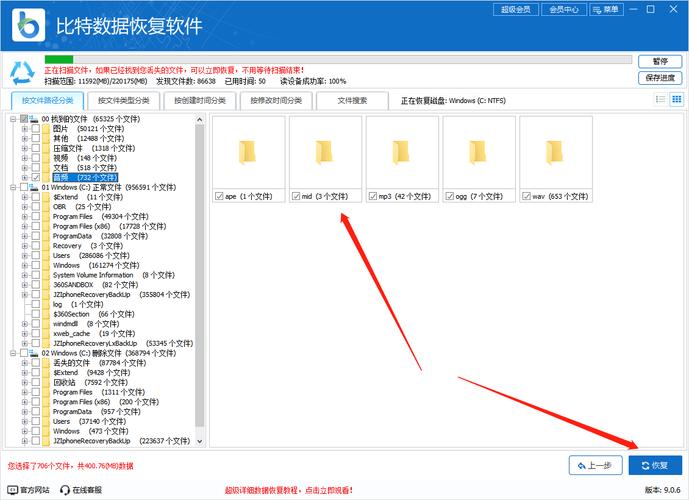Screen dimensions: 689x500
Task: Collapse the 02 Windows (C:) 删除文件 node
Action: tap(13, 353)
